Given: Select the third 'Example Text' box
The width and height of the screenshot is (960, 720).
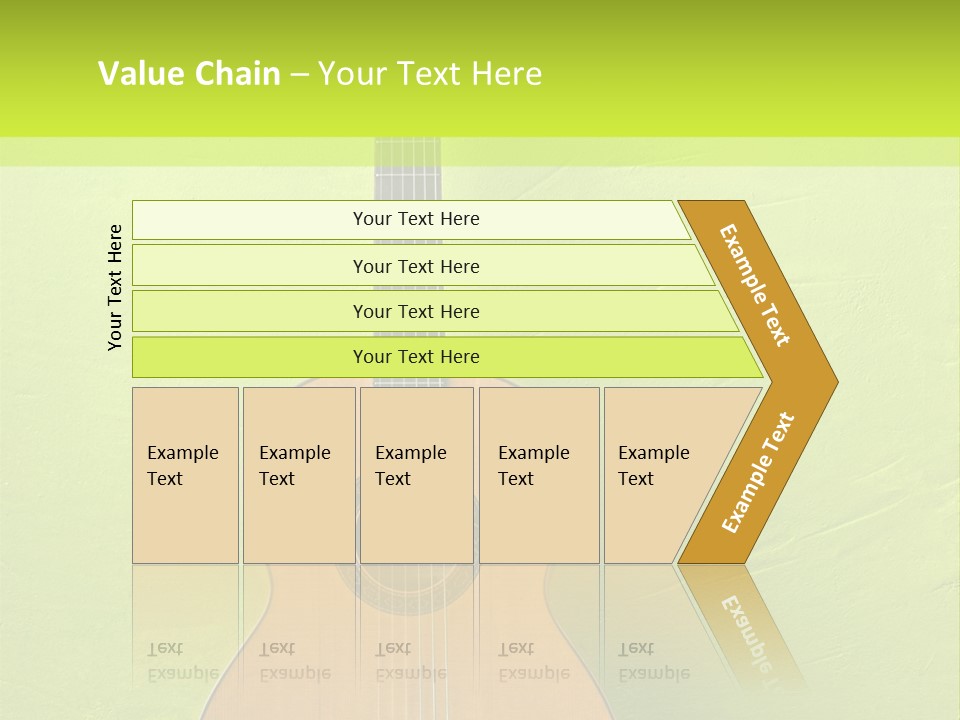Looking at the screenshot, I should click(417, 475).
